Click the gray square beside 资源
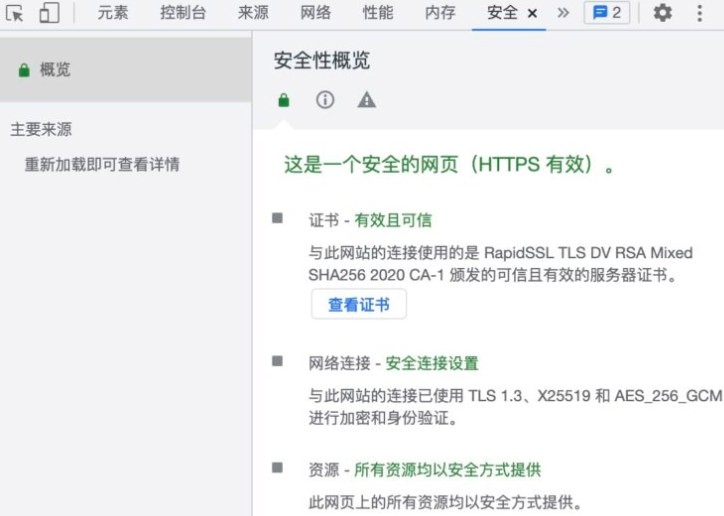 277,468
